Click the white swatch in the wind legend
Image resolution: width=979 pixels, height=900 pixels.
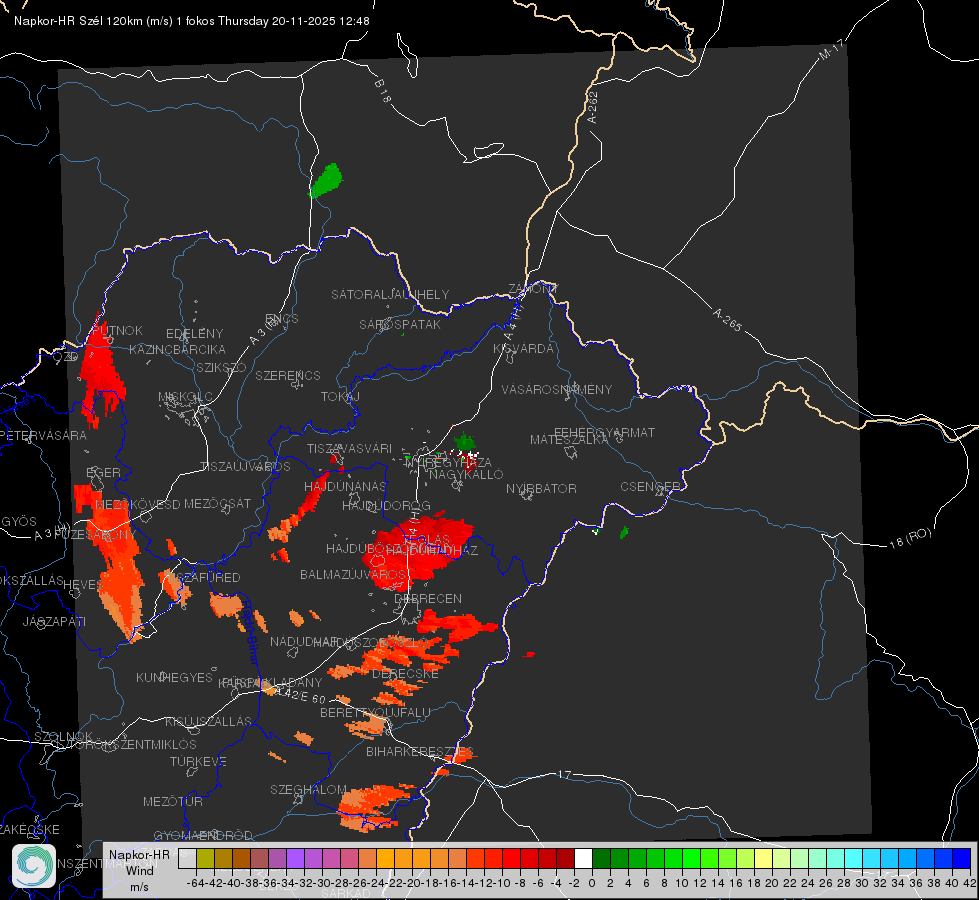[583, 859]
